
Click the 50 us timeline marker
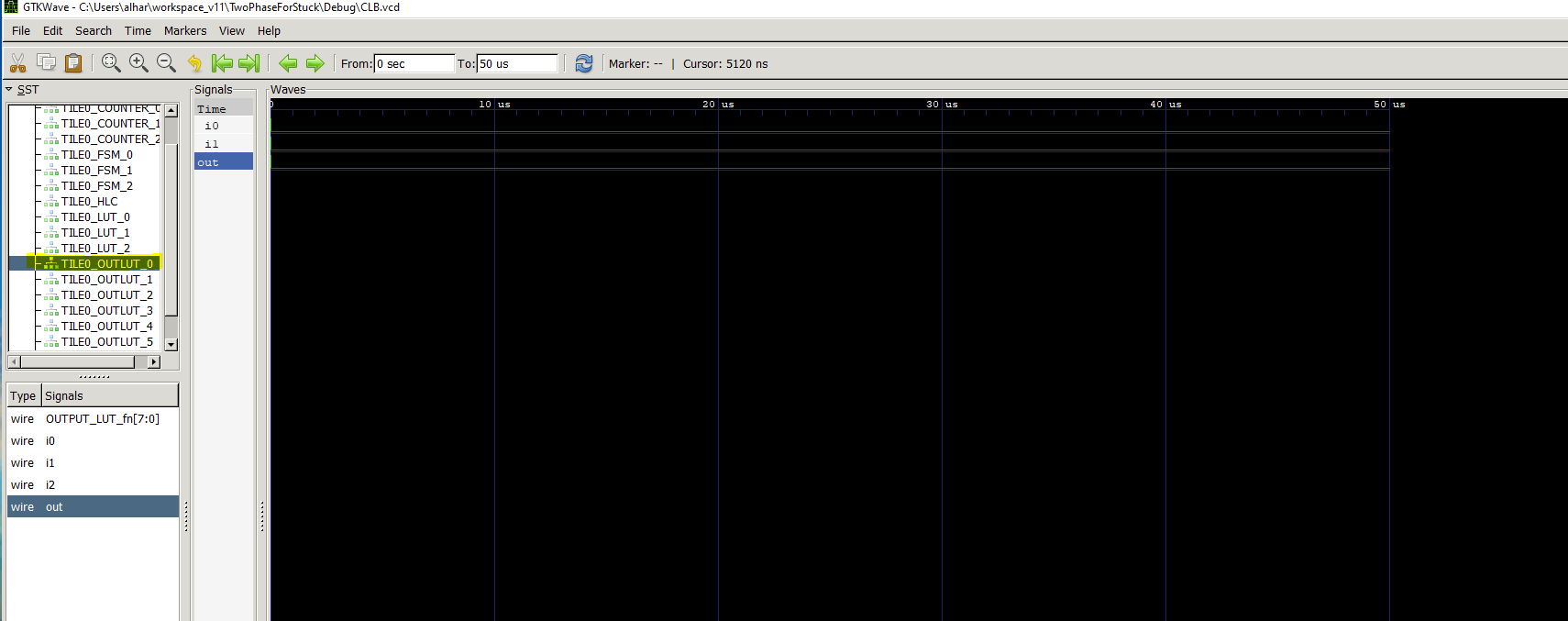[1389, 105]
